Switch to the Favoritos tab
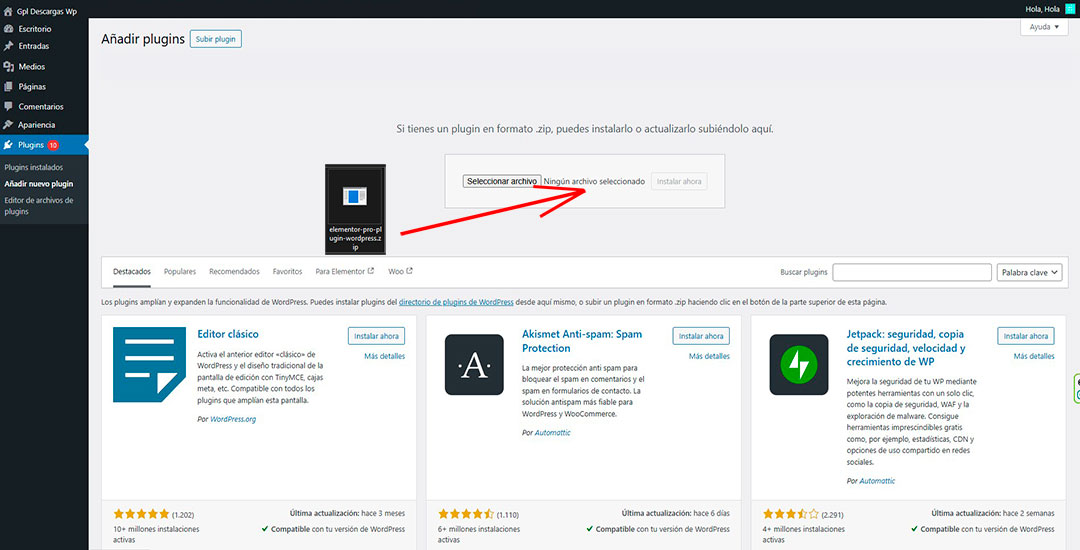This screenshot has width=1080, height=550. tap(287, 272)
